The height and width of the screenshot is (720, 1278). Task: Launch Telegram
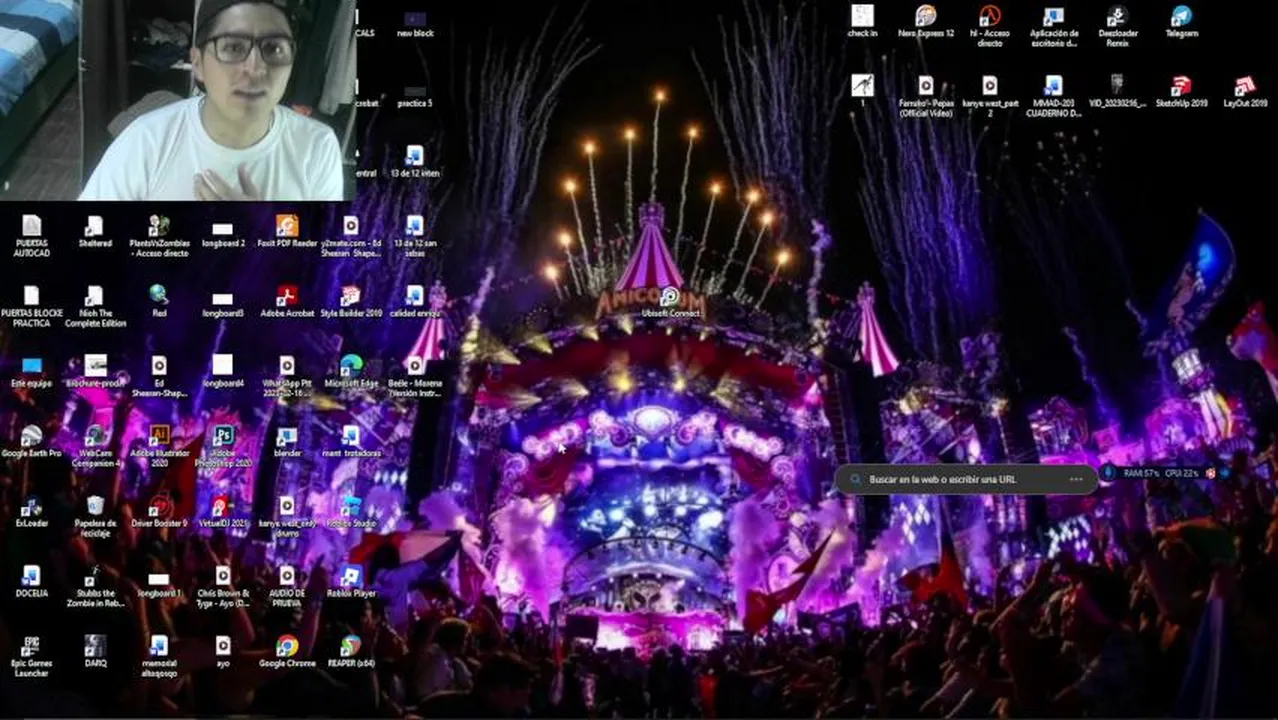1181,21
